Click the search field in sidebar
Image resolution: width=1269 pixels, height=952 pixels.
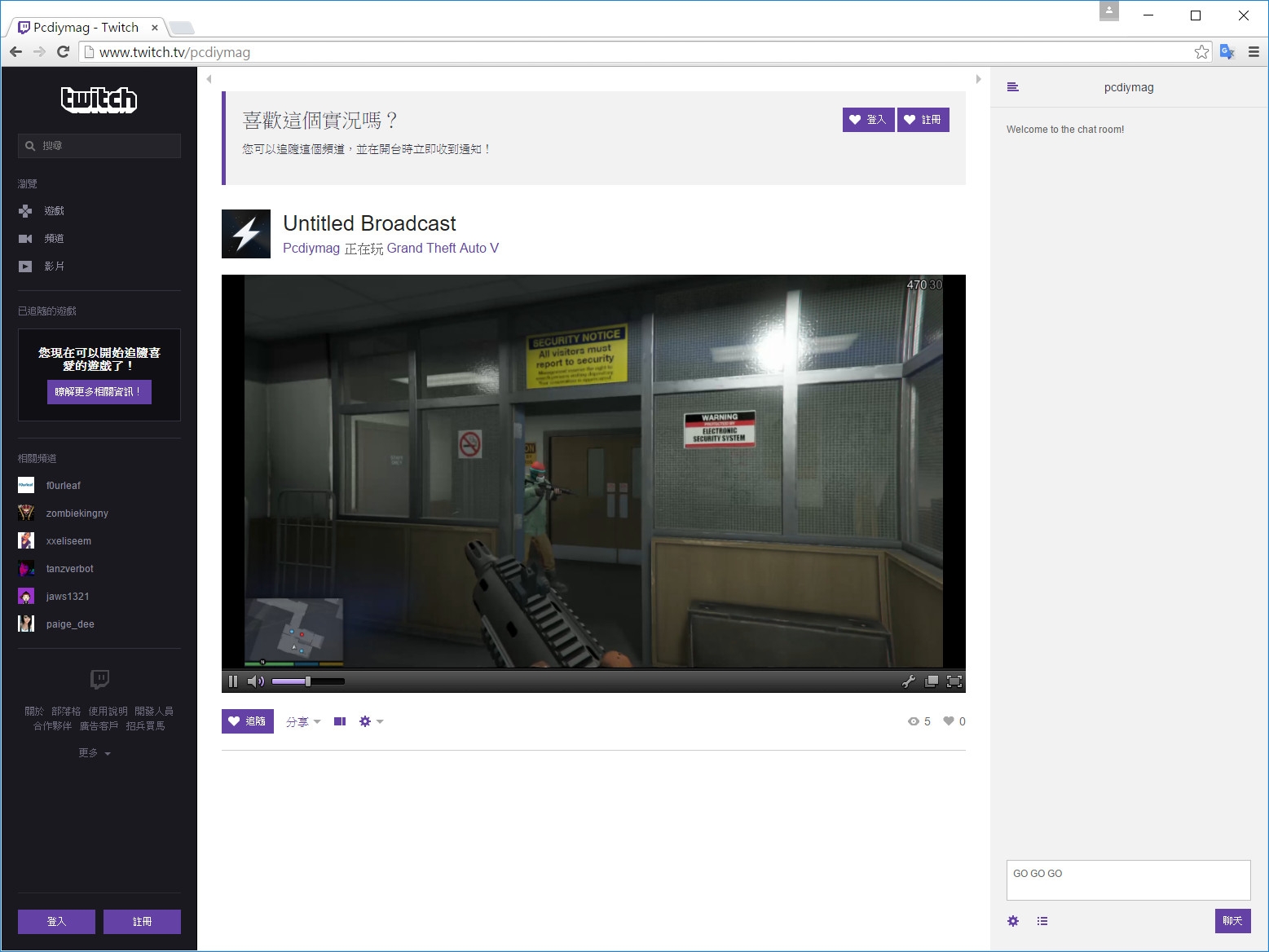click(x=99, y=146)
